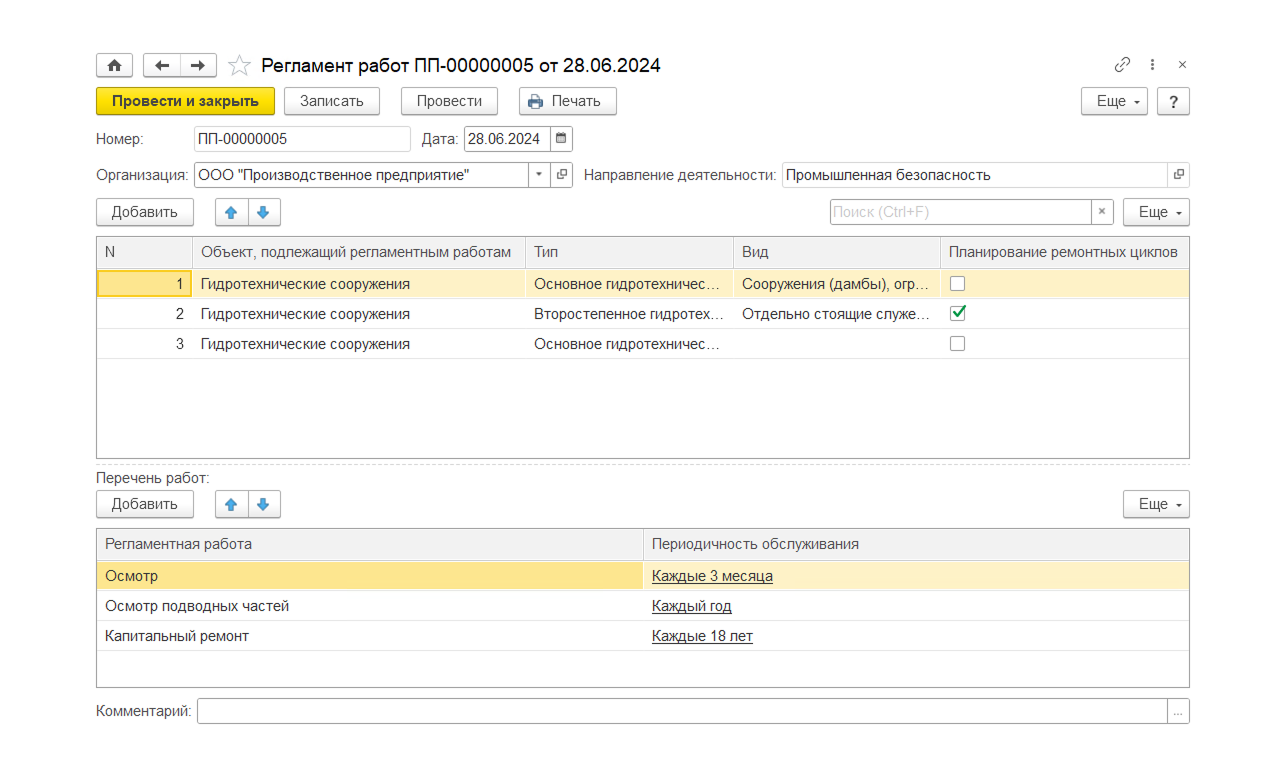Select object cell in row 1
Image resolution: width=1282 pixels, height=781 pixels.
[x=358, y=284]
